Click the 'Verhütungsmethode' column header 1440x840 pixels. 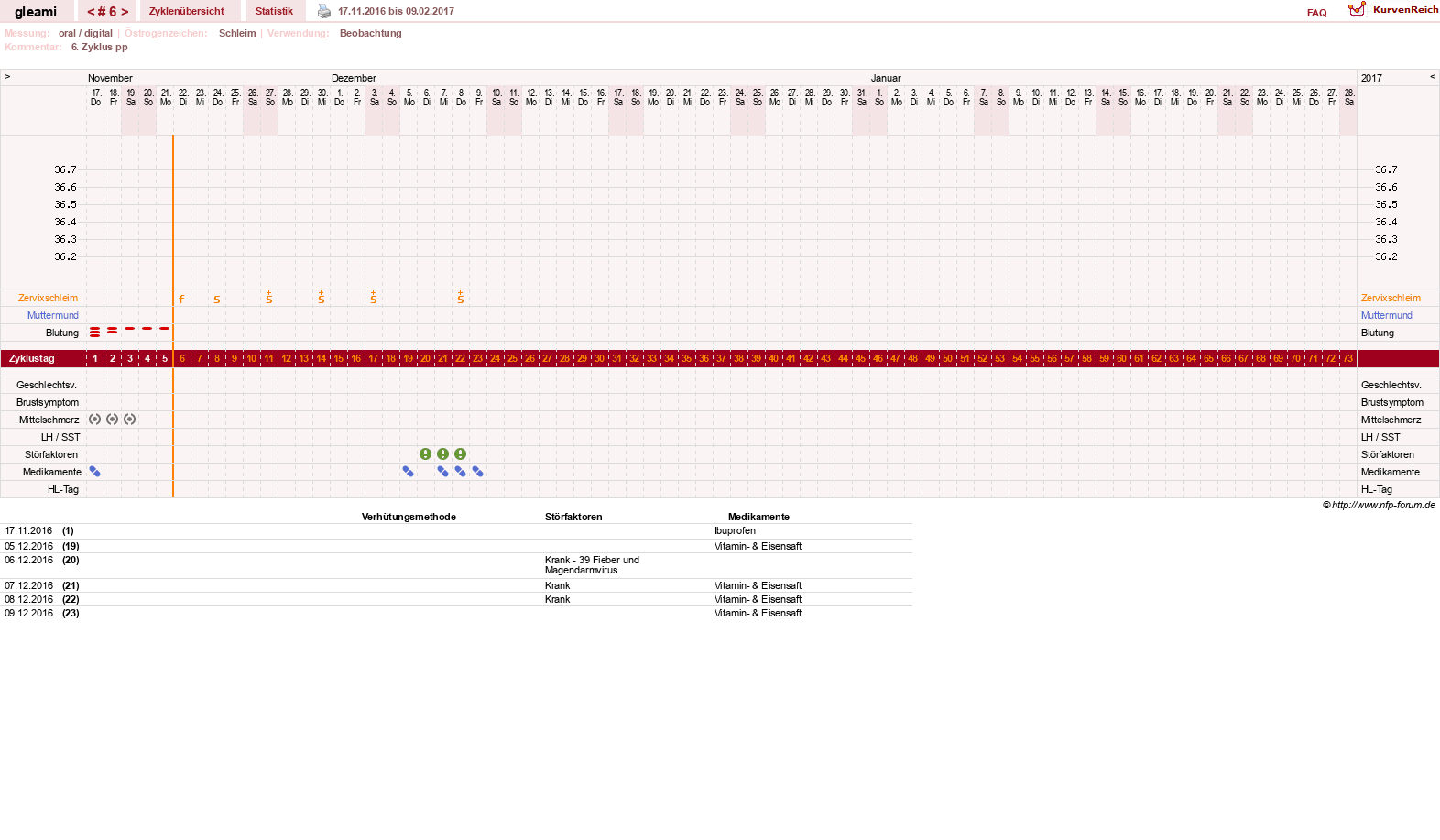coord(409,517)
